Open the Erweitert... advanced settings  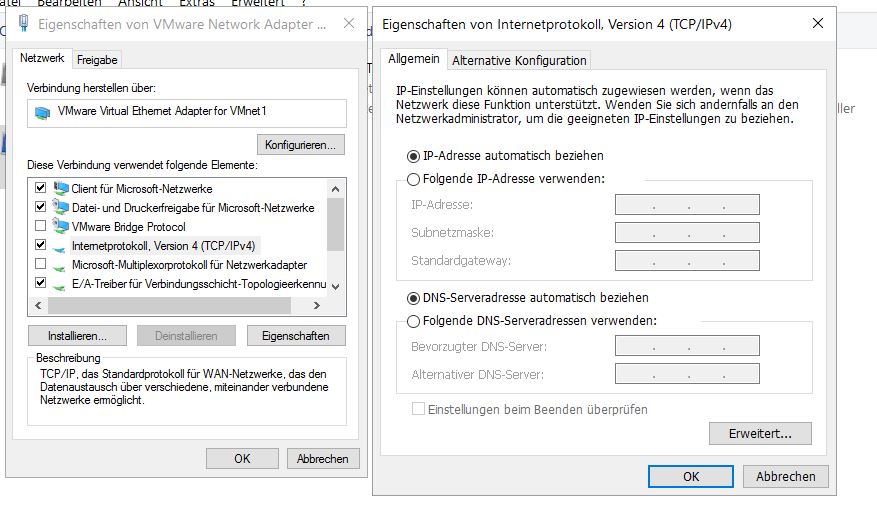point(760,434)
